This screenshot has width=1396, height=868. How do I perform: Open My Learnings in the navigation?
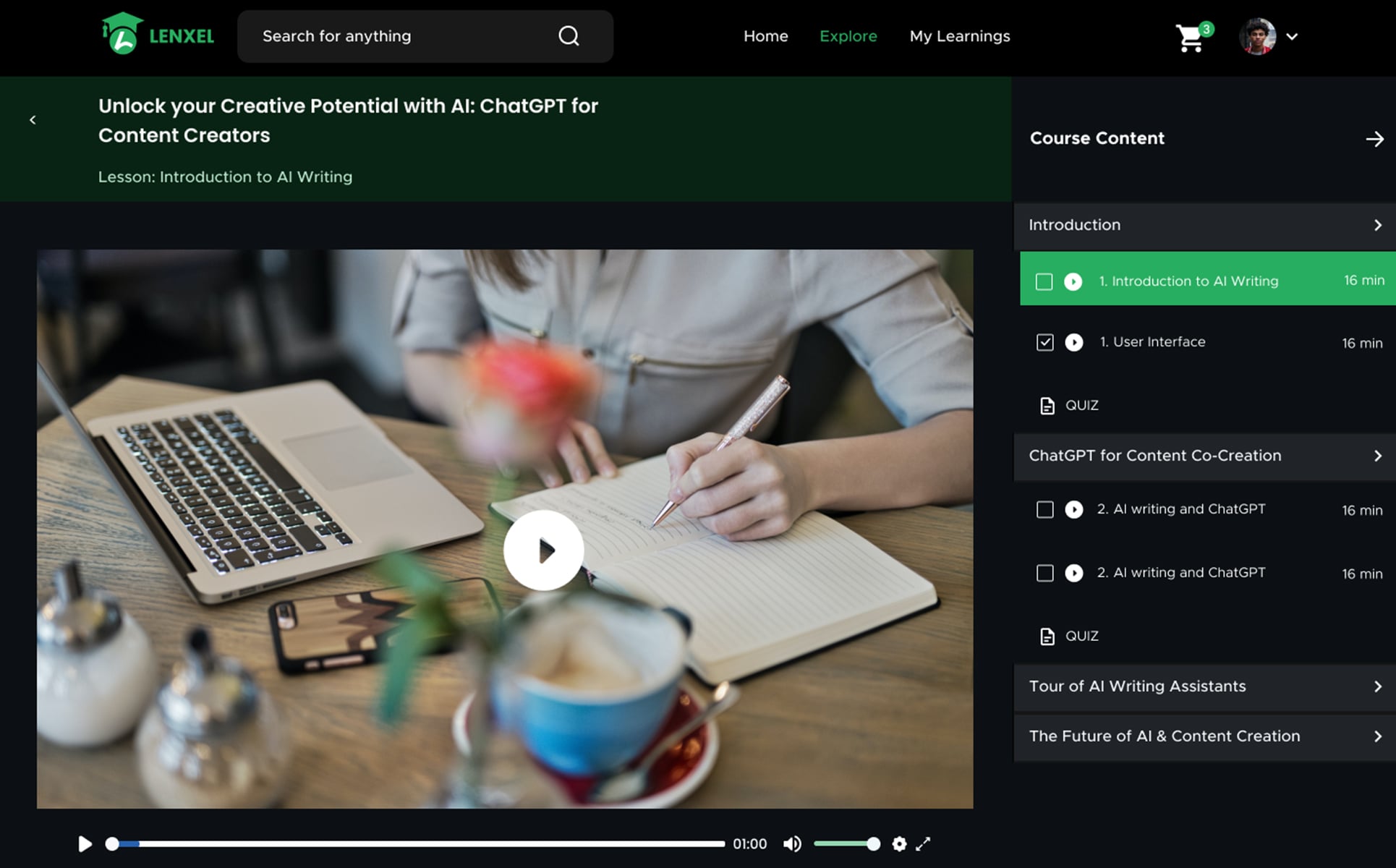tap(959, 36)
